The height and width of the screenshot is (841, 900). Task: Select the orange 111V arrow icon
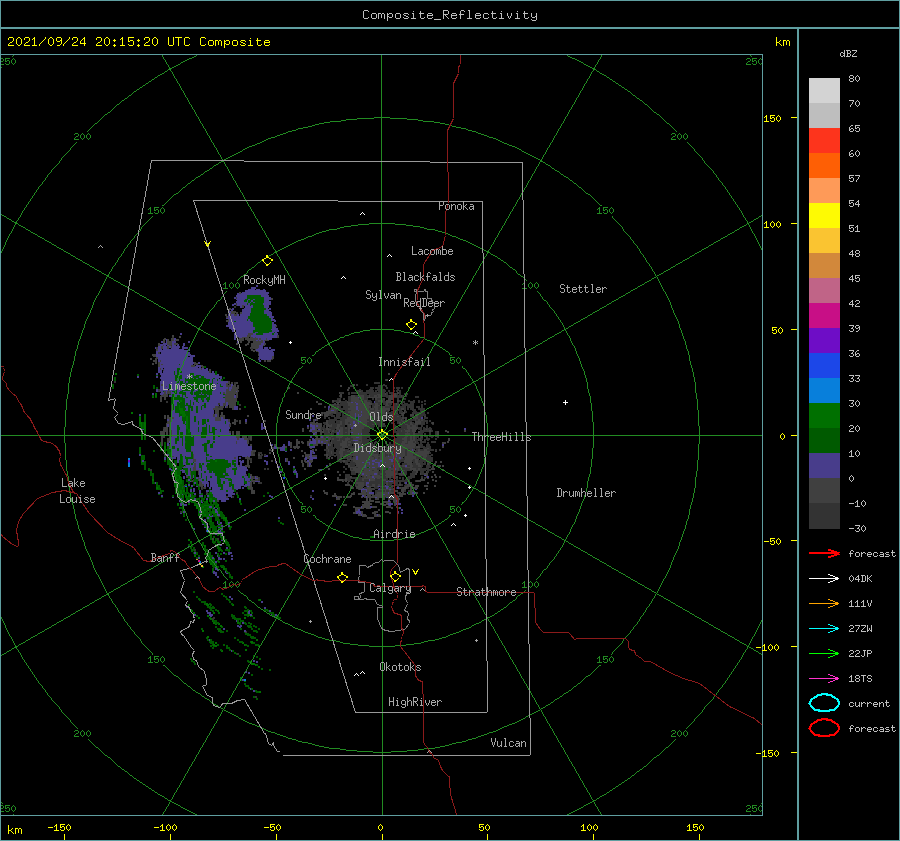pos(824,603)
